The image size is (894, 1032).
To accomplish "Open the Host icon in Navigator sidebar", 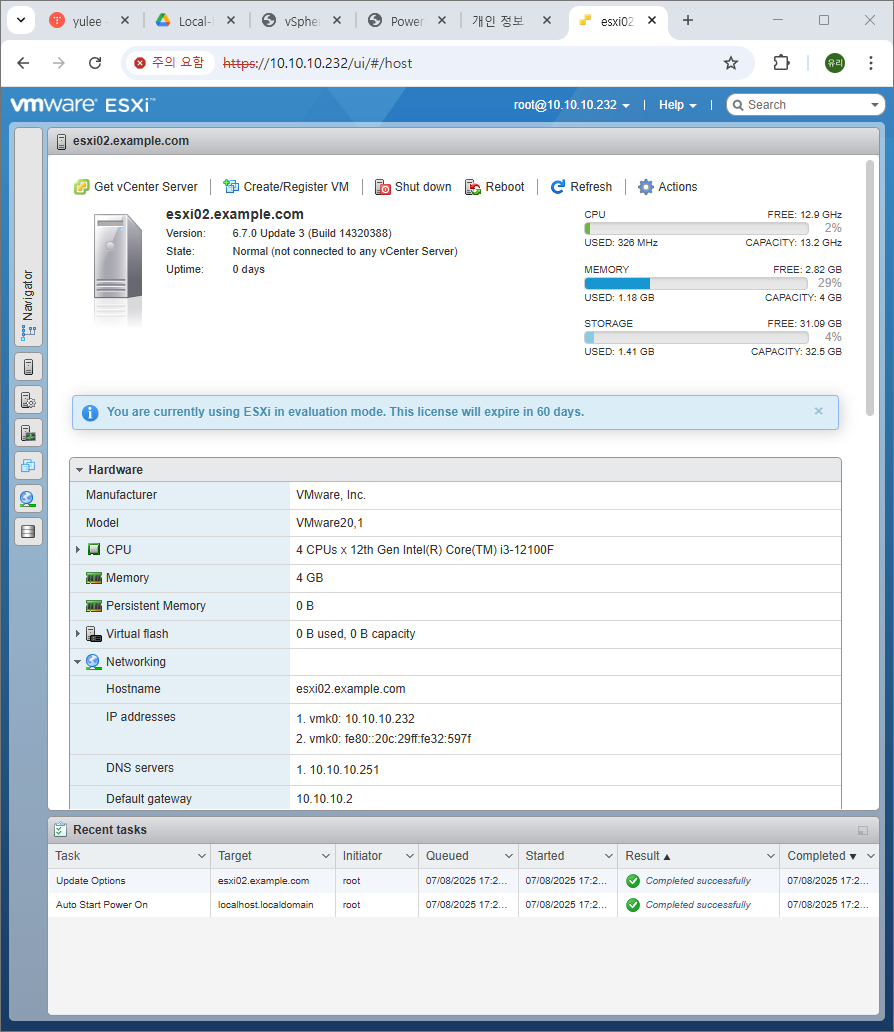I will pos(28,367).
